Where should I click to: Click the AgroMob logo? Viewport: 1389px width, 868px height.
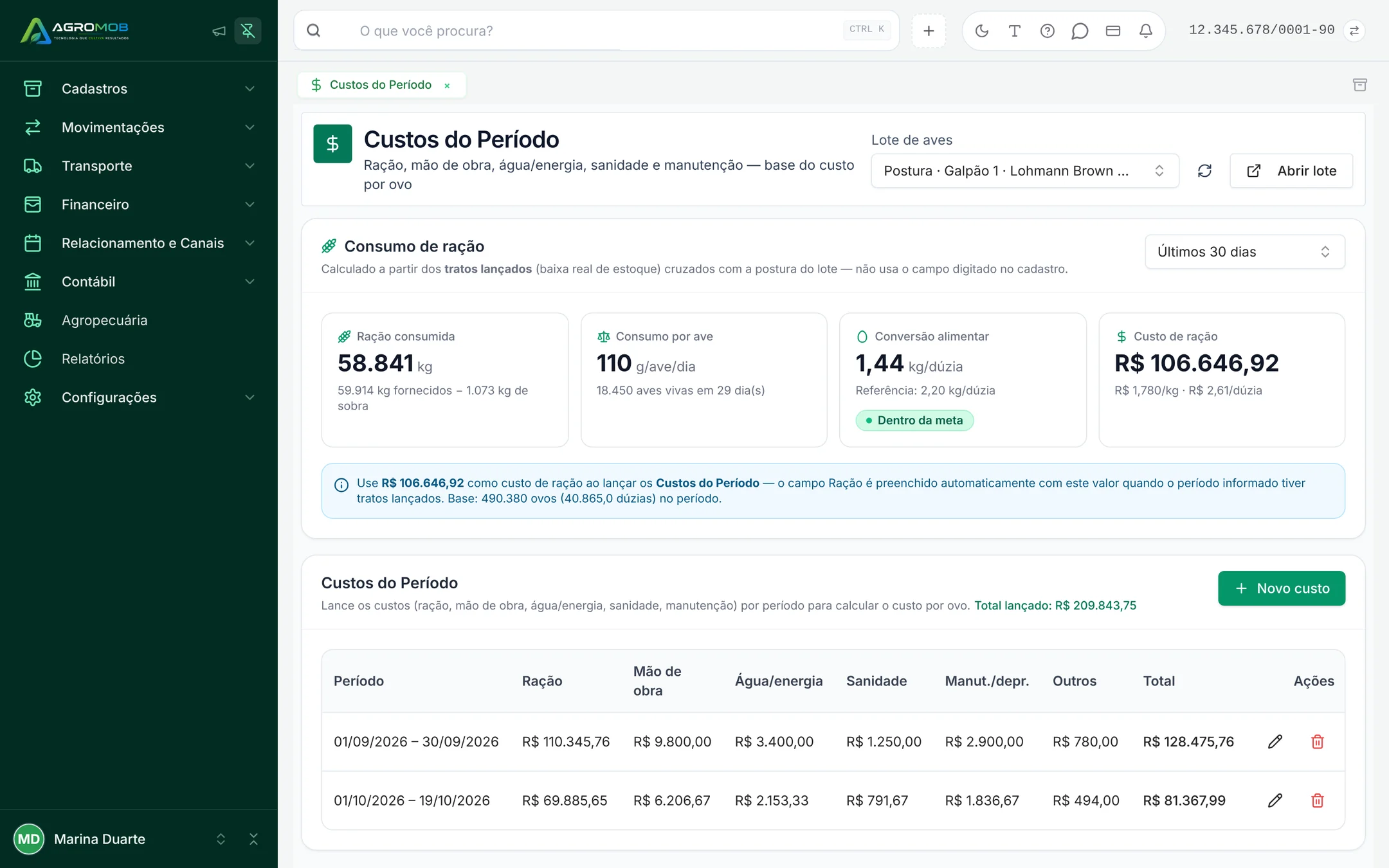click(x=75, y=30)
